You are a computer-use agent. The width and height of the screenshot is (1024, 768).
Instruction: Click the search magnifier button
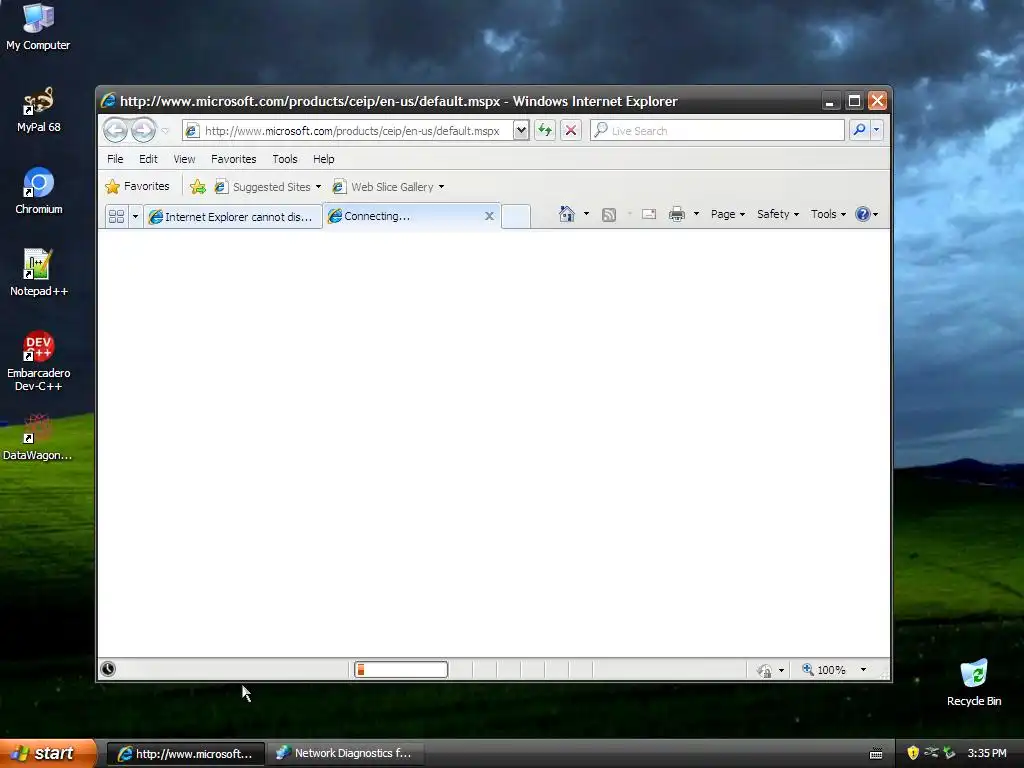[x=859, y=130]
